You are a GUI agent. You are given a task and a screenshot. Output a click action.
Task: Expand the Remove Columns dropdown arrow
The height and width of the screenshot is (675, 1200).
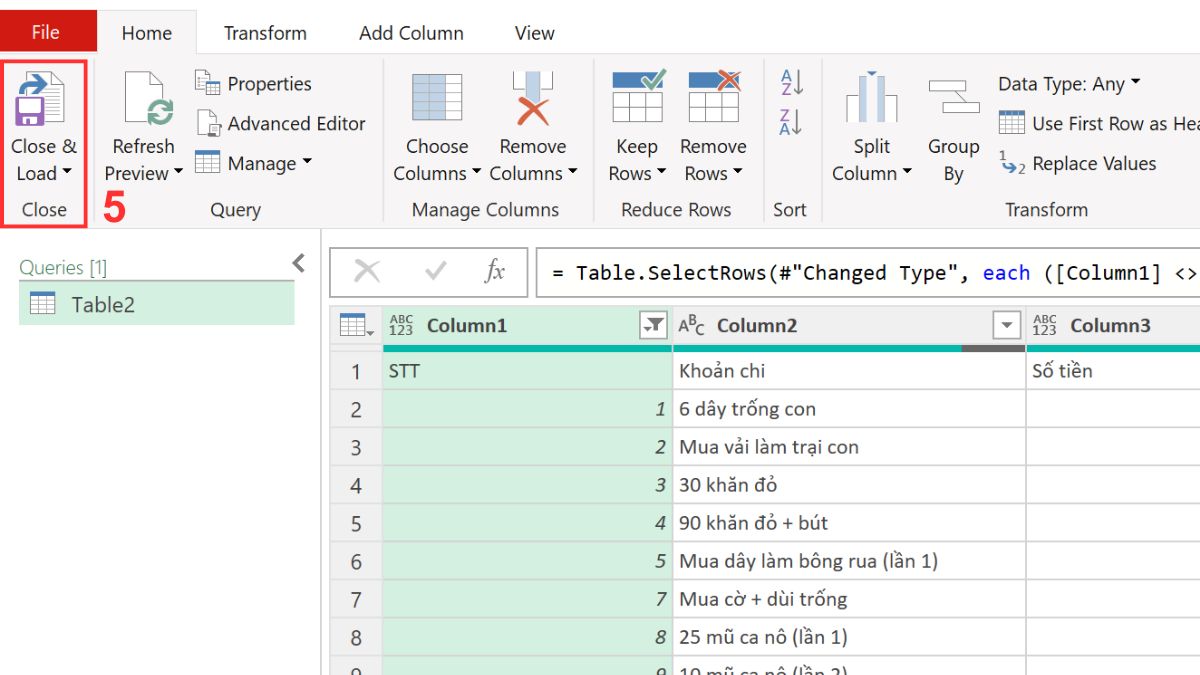572,172
